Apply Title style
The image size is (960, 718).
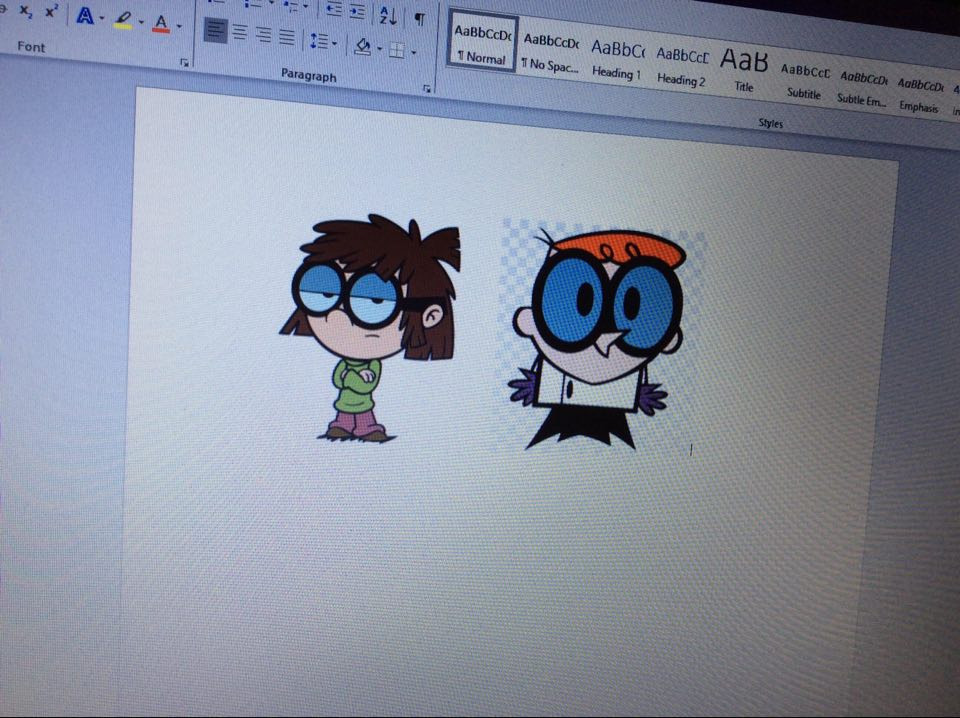pos(744,70)
